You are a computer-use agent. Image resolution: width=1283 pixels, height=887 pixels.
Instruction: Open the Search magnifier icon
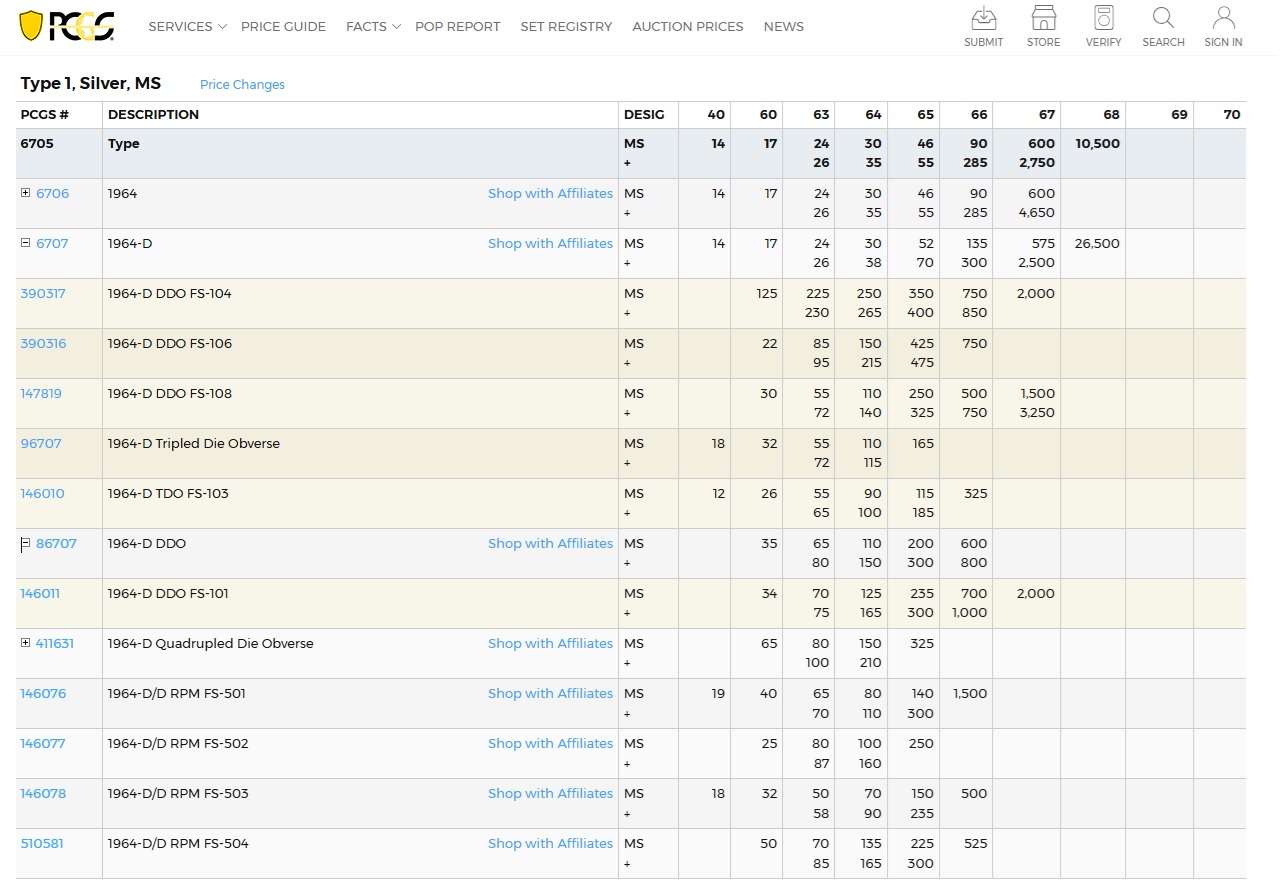click(x=1163, y=18)
